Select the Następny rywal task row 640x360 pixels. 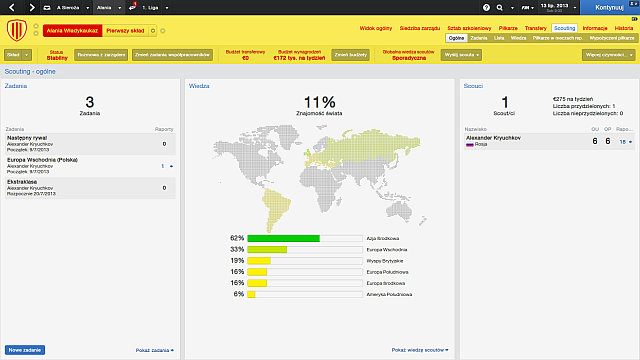[90, 144]
